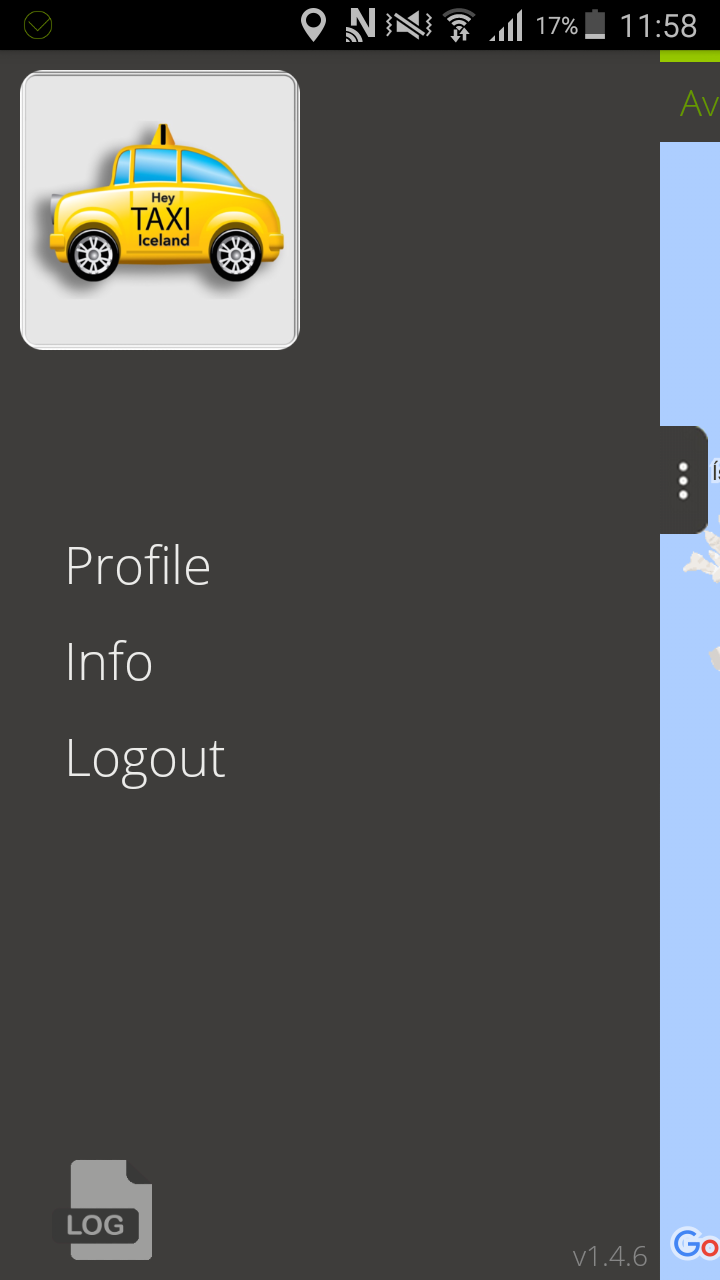Viewport: 720px width, 1280px height.
Task: Select Logout from the side menu
Action: 146,759
